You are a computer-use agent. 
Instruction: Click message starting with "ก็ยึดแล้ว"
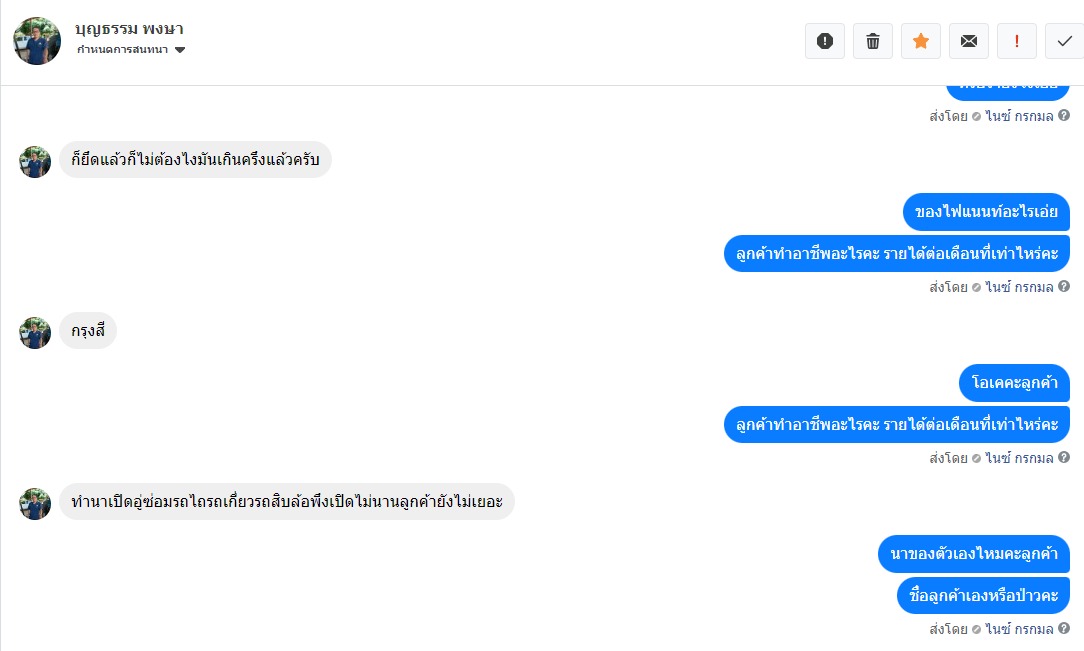click(x=195, y=160)
